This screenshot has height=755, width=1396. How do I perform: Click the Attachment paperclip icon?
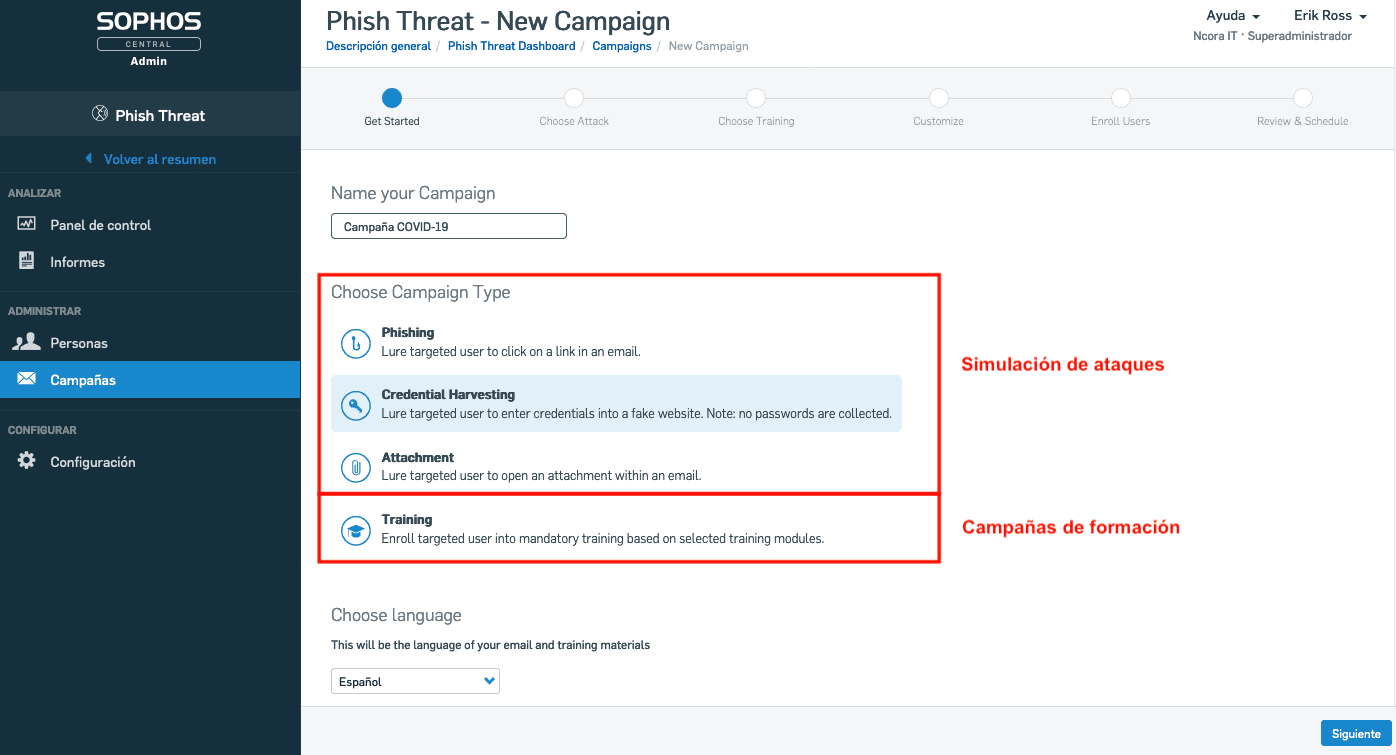(355, 467)
